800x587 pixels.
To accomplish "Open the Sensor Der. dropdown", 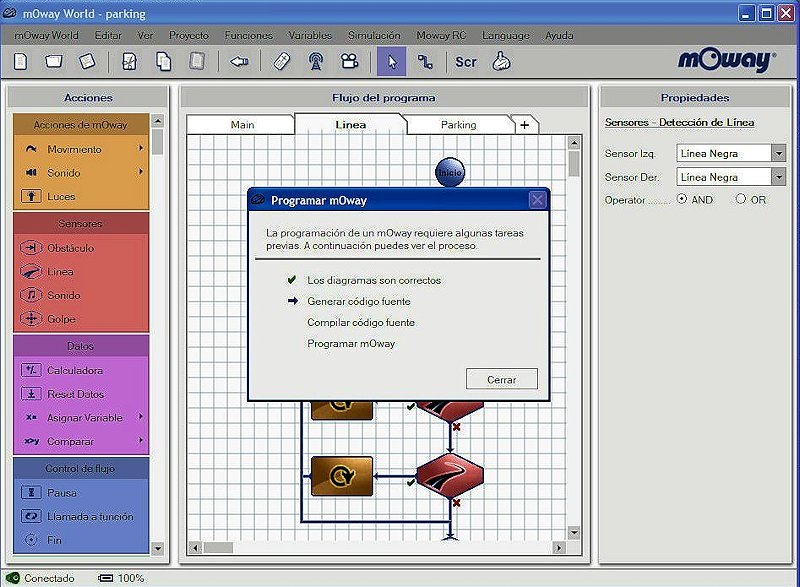I will tap(778, 177).
